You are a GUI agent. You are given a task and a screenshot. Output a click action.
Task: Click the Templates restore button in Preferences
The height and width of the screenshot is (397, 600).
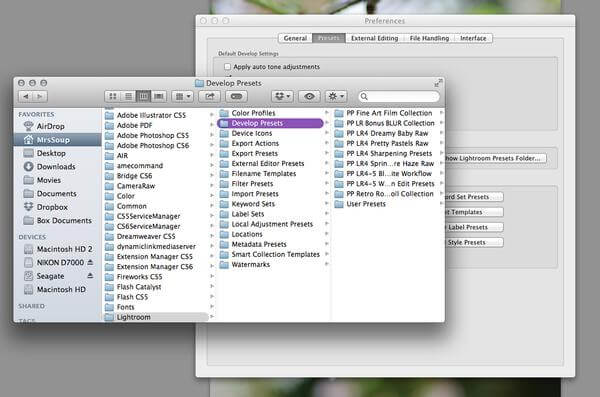pyautogui.click(x=474, y=212)
